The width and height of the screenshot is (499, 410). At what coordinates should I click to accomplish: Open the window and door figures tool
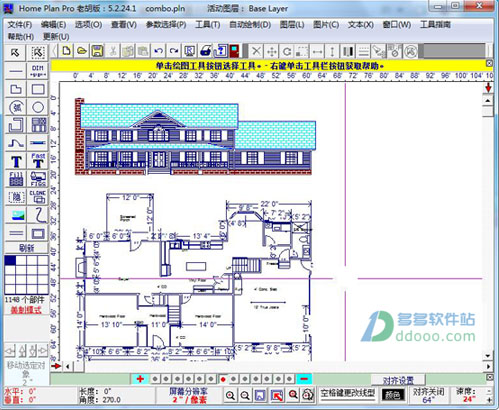coord(38,125)
